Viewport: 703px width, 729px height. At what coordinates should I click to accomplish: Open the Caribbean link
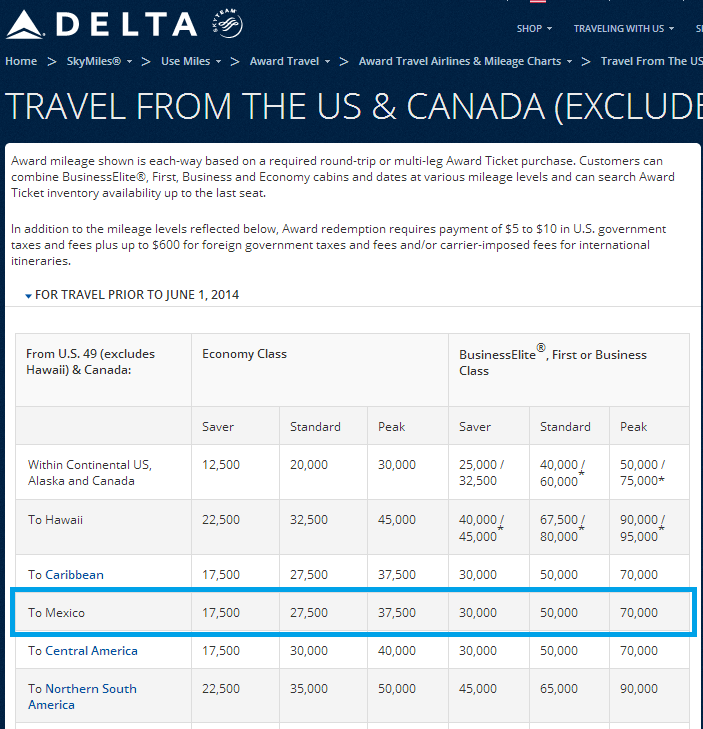tap(74, 575)
